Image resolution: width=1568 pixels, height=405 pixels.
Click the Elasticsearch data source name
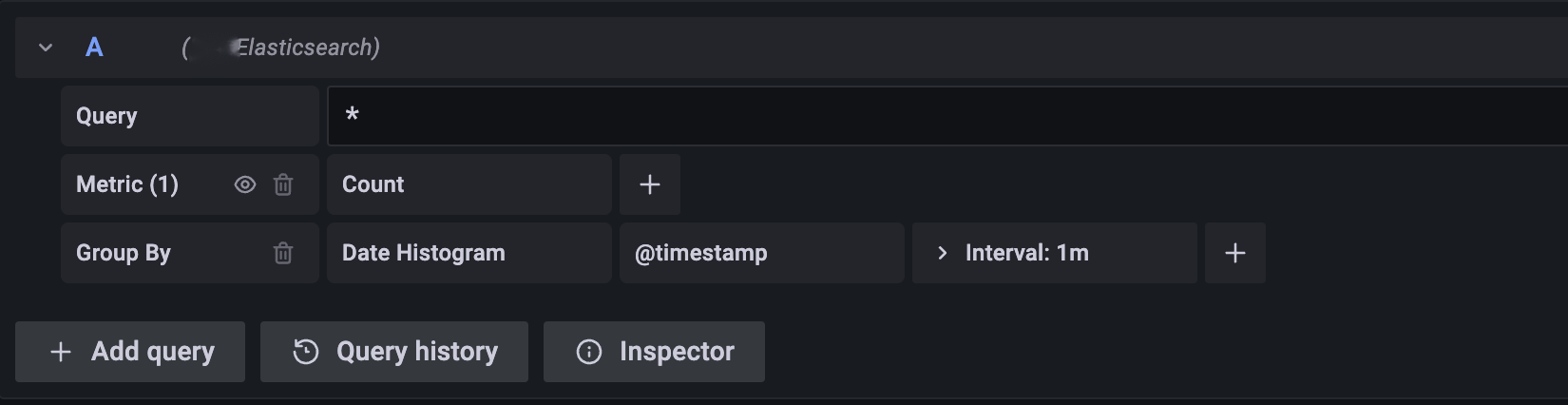click(306, 48)
